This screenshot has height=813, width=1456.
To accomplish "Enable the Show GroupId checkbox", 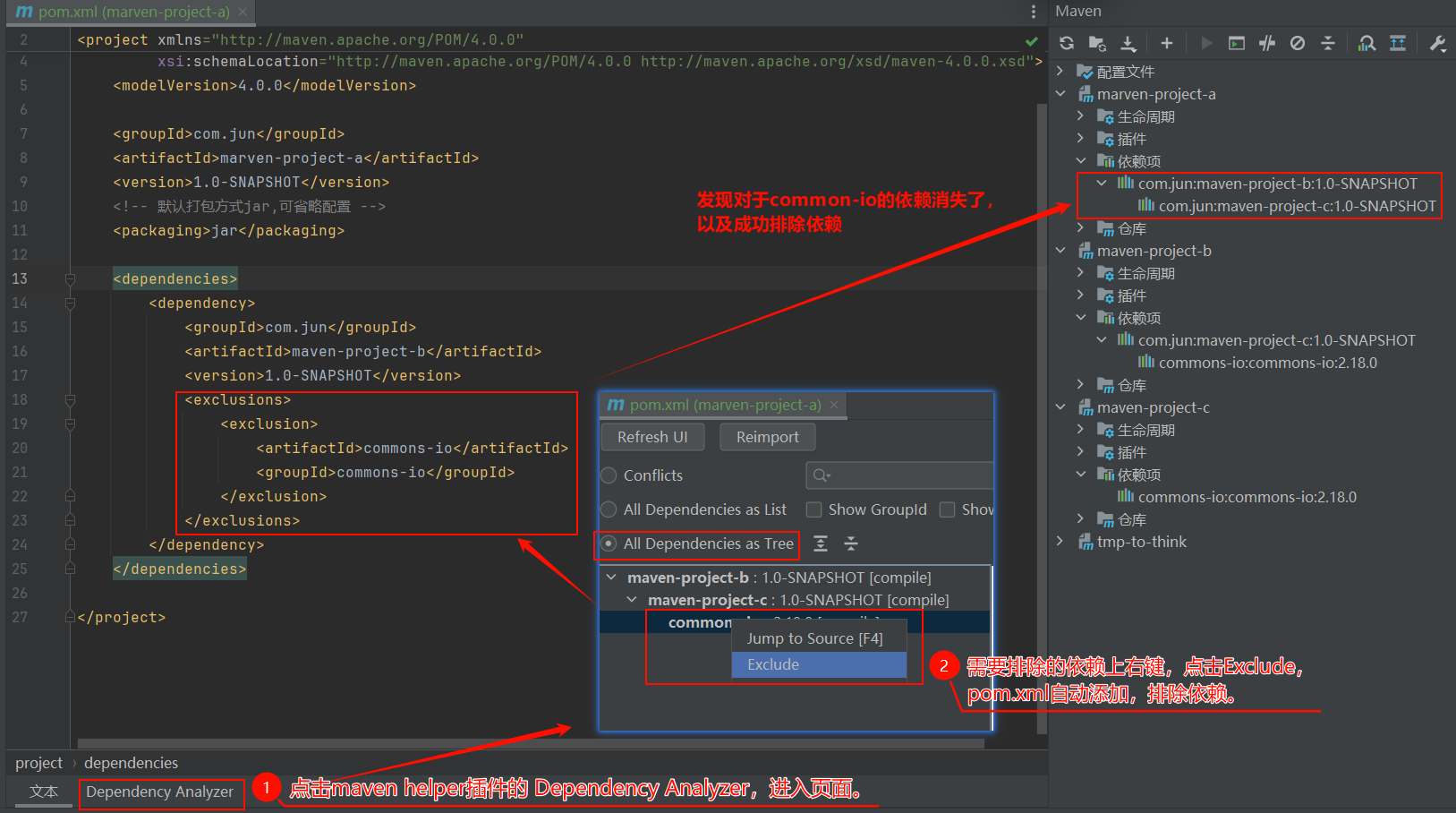I will [x=813, y=509].
